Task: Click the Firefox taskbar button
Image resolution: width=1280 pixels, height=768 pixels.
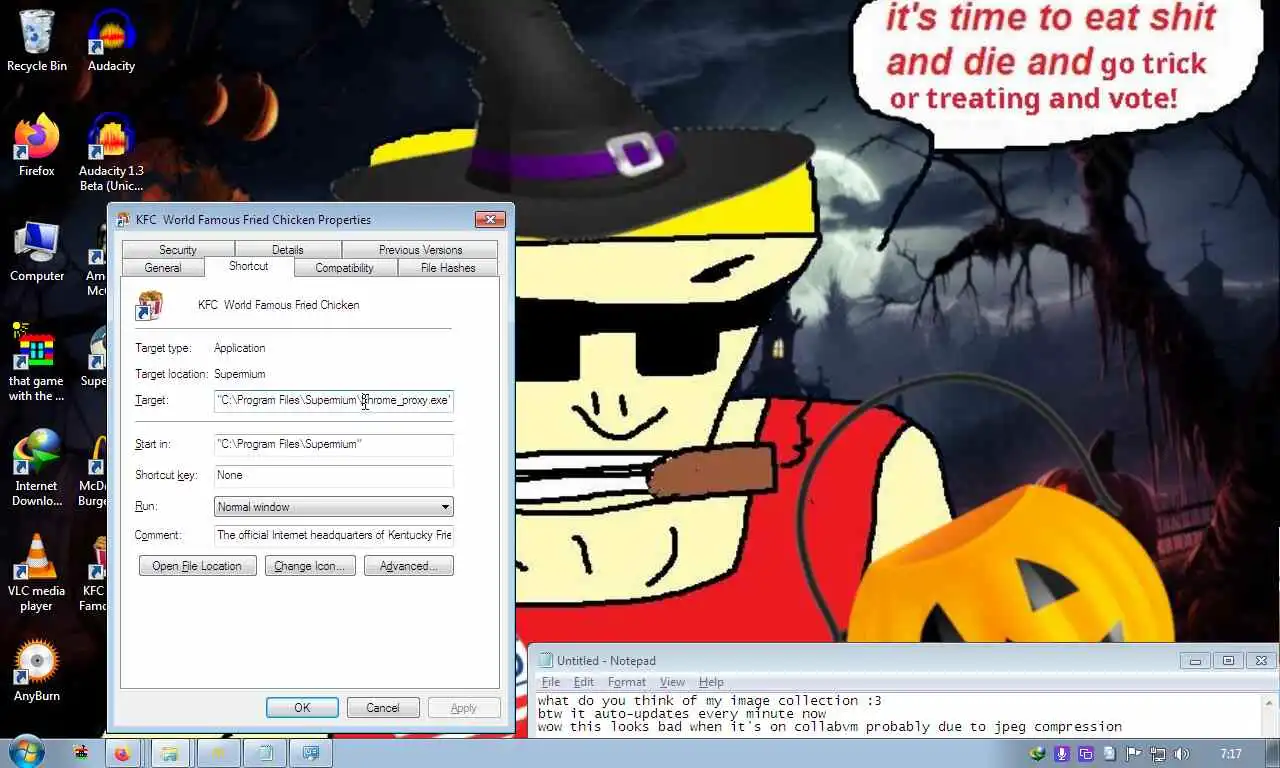Action: (123, 753)
